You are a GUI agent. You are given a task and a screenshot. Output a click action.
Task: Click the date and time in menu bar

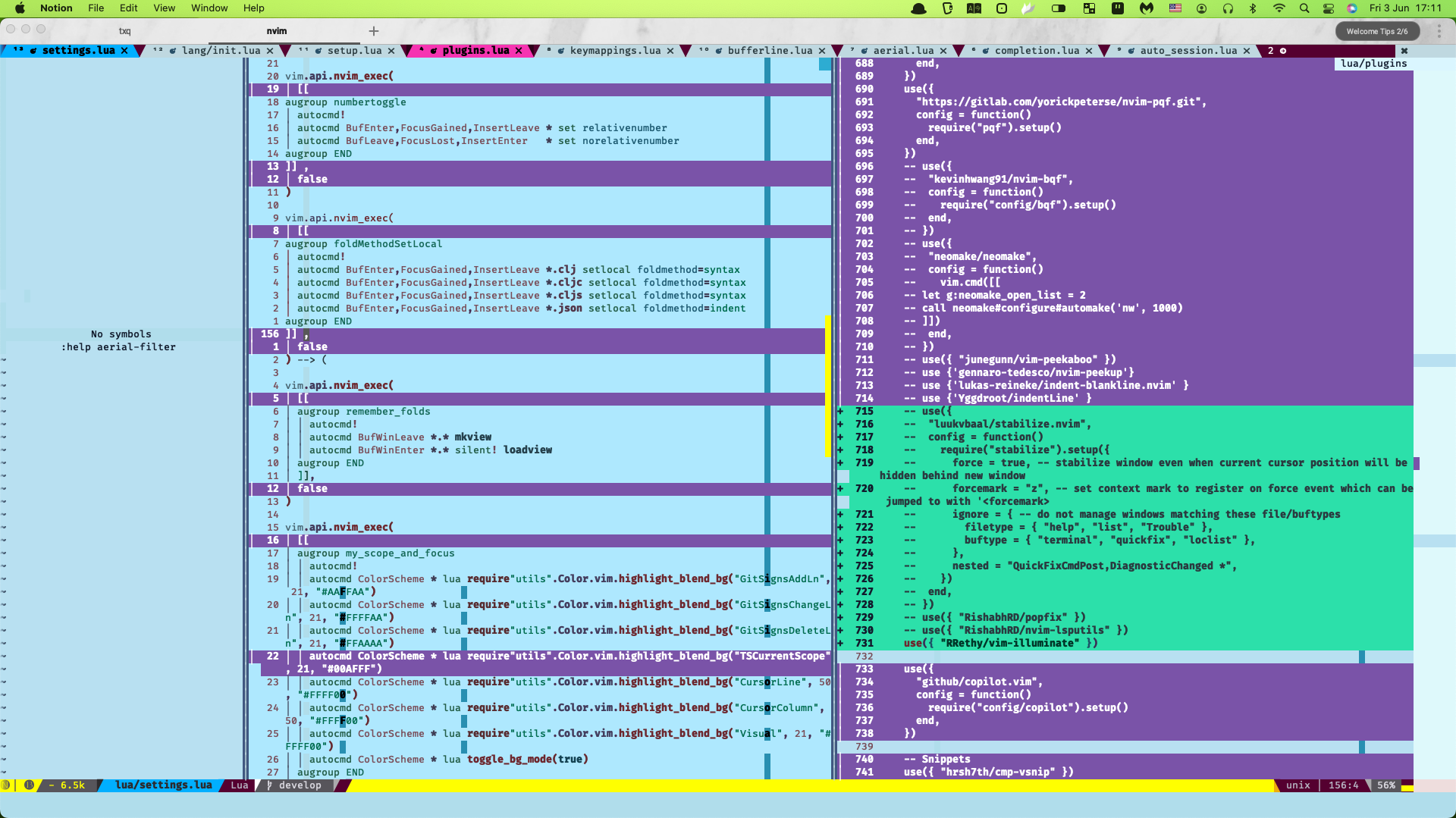(1405, 8)
